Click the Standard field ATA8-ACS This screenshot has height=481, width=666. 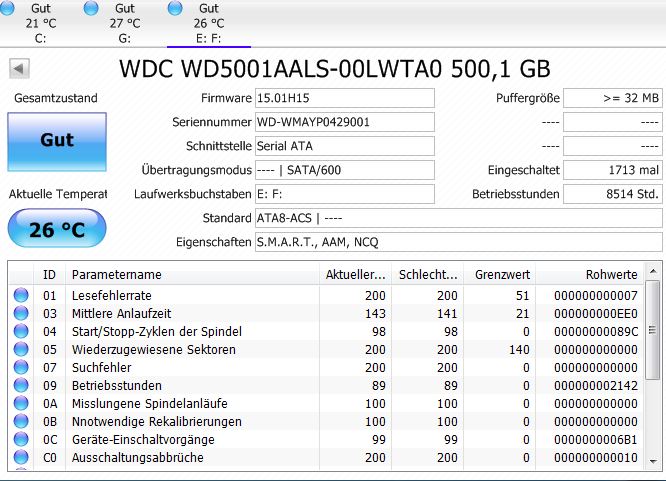[458, 218]
